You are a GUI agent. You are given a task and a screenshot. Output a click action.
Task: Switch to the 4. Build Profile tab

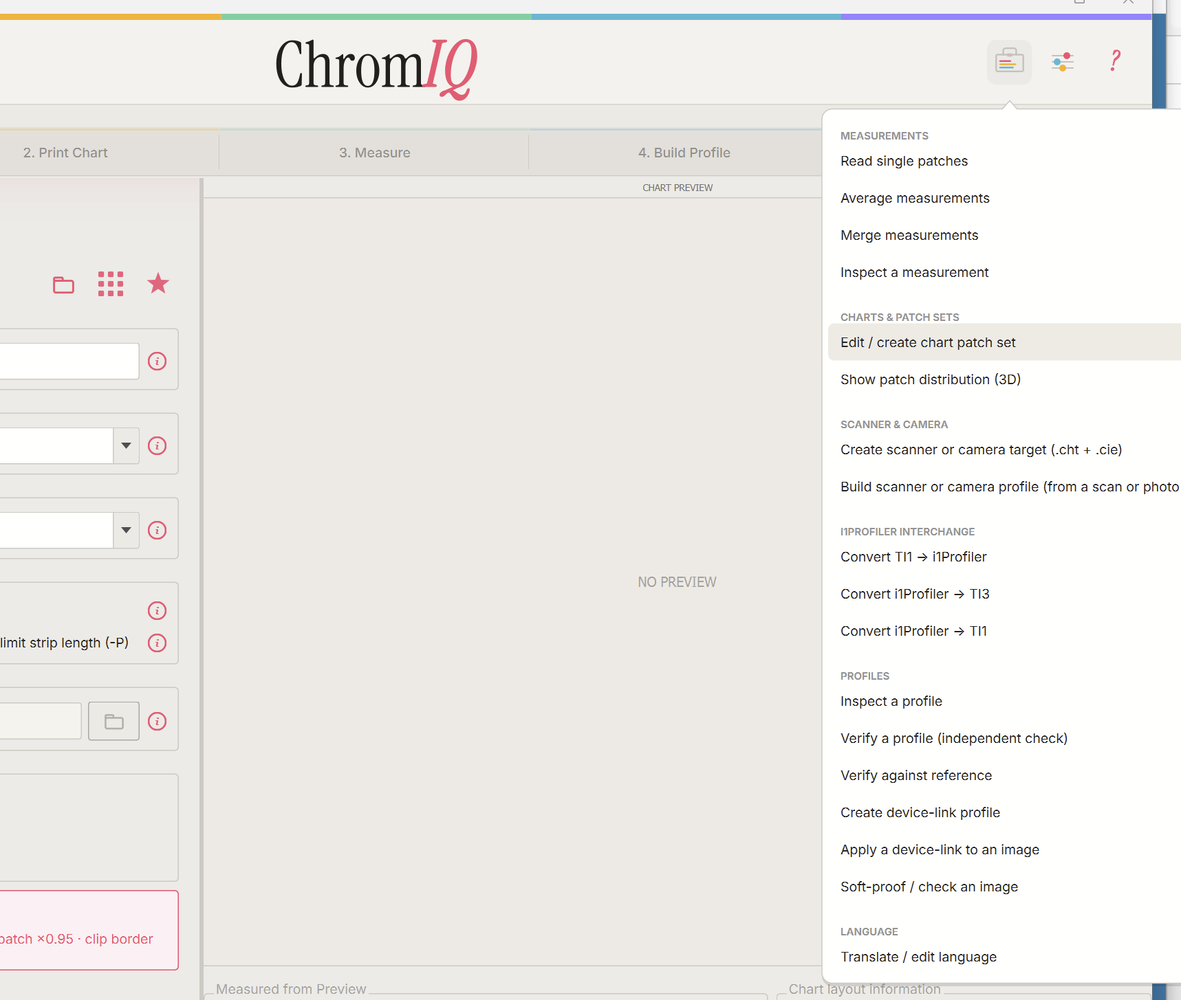(684, 153)
